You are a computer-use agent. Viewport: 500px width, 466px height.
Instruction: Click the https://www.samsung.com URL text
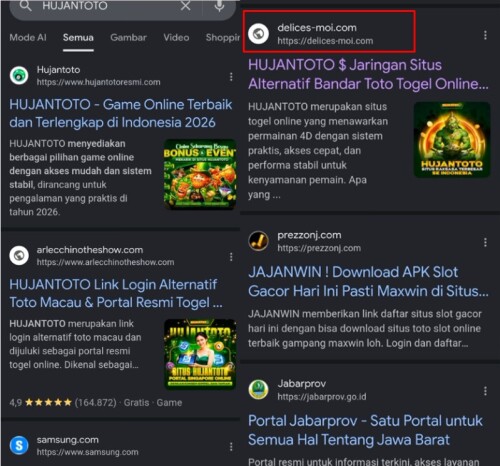(x=87, y=452)
